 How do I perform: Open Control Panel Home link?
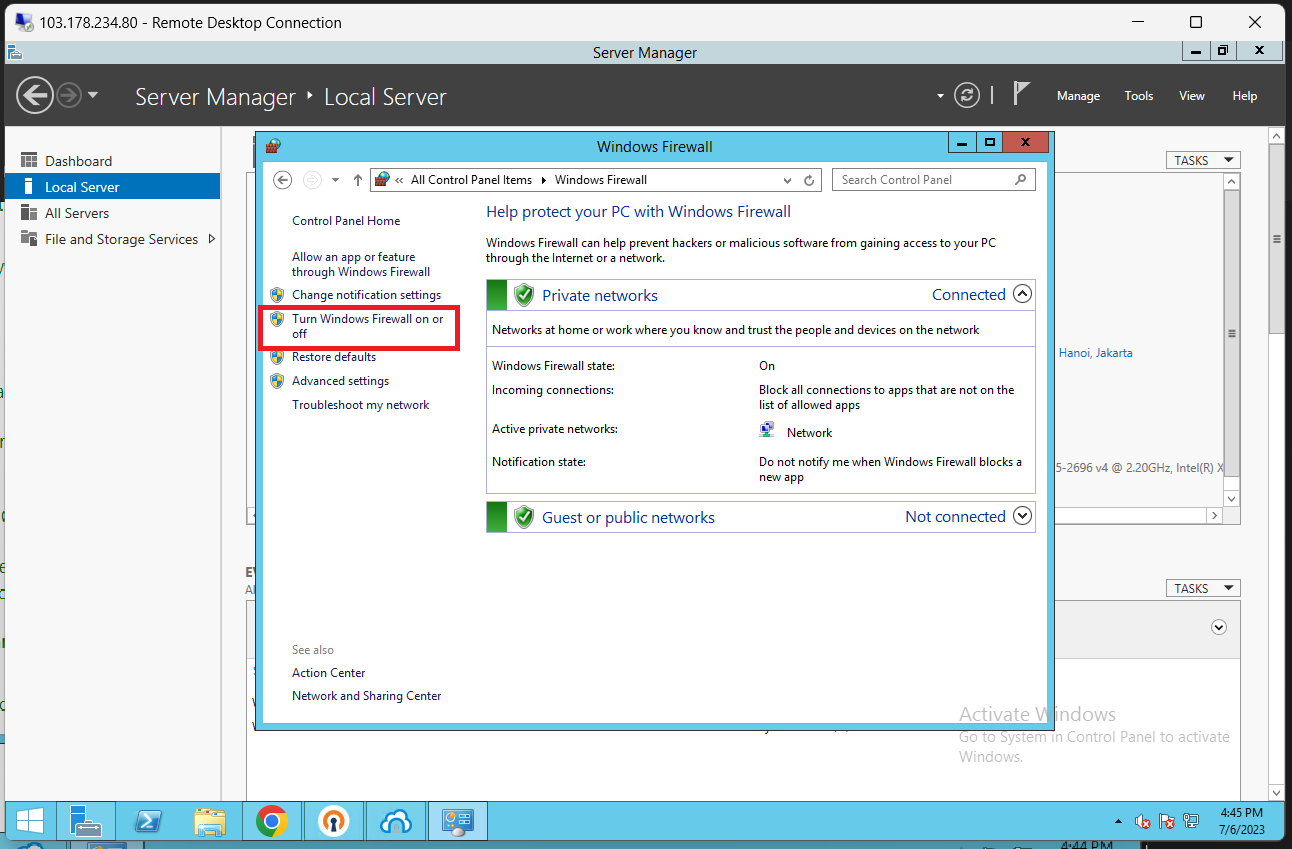[x=346, y=221]
